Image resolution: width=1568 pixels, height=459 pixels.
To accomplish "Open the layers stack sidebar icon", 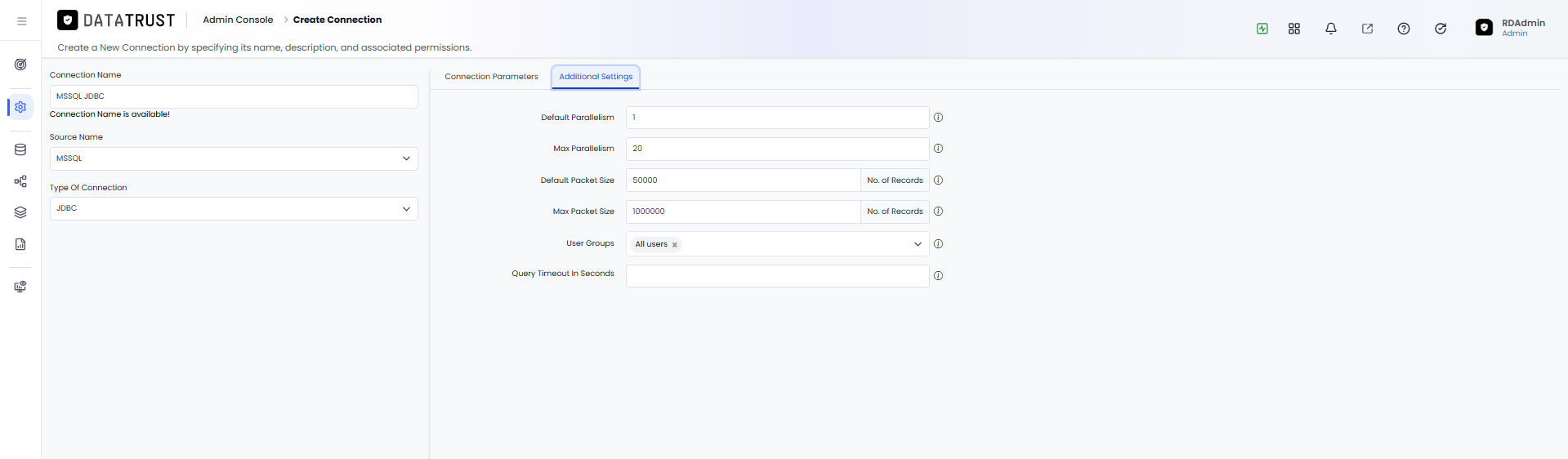I will click(20, 212).
